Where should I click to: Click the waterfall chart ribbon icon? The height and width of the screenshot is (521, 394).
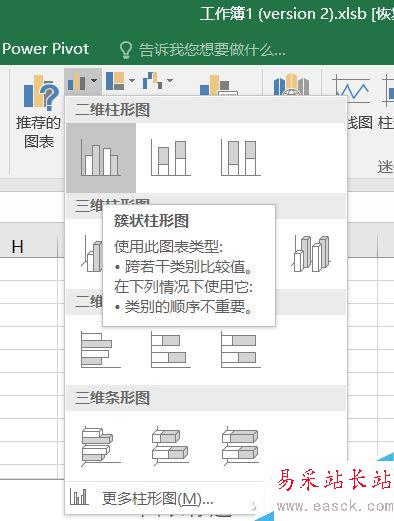coord(153,81)
